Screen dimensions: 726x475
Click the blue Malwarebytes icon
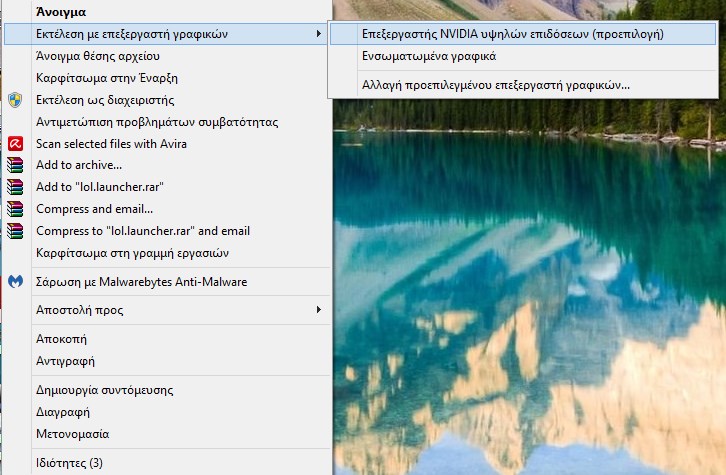(15, 281)
